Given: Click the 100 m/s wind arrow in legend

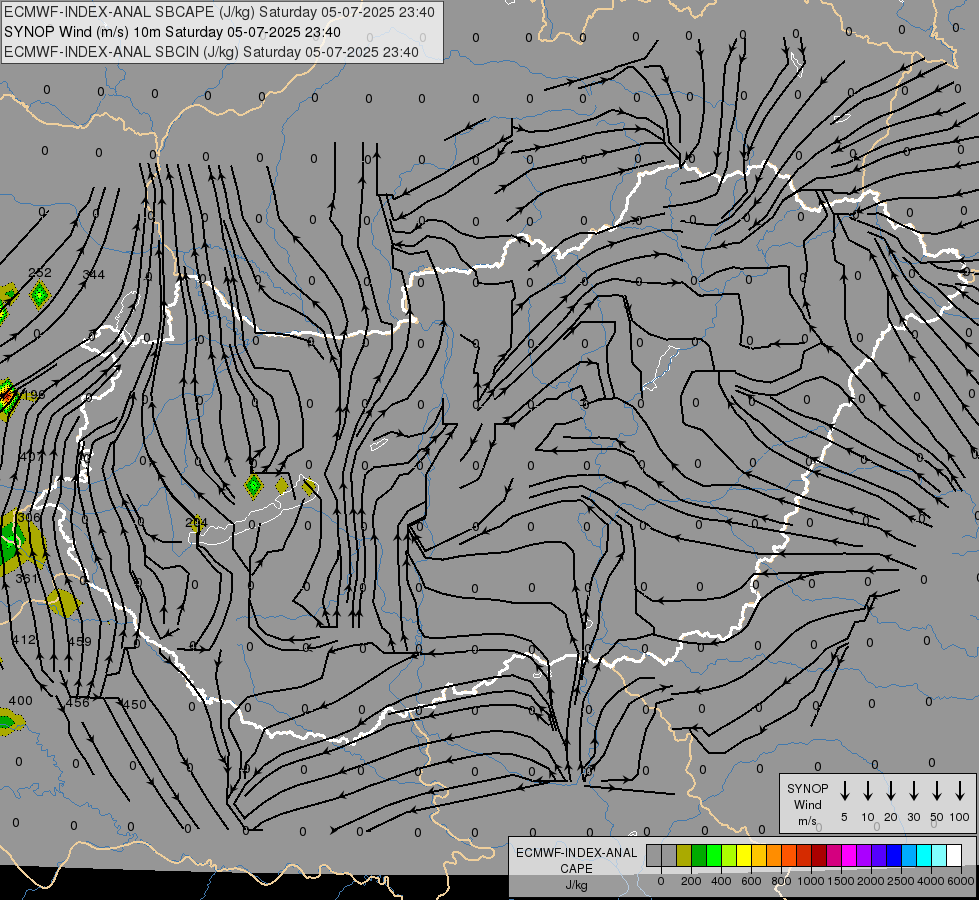Looking at the screenshot, I should click(x=960, y=791).
